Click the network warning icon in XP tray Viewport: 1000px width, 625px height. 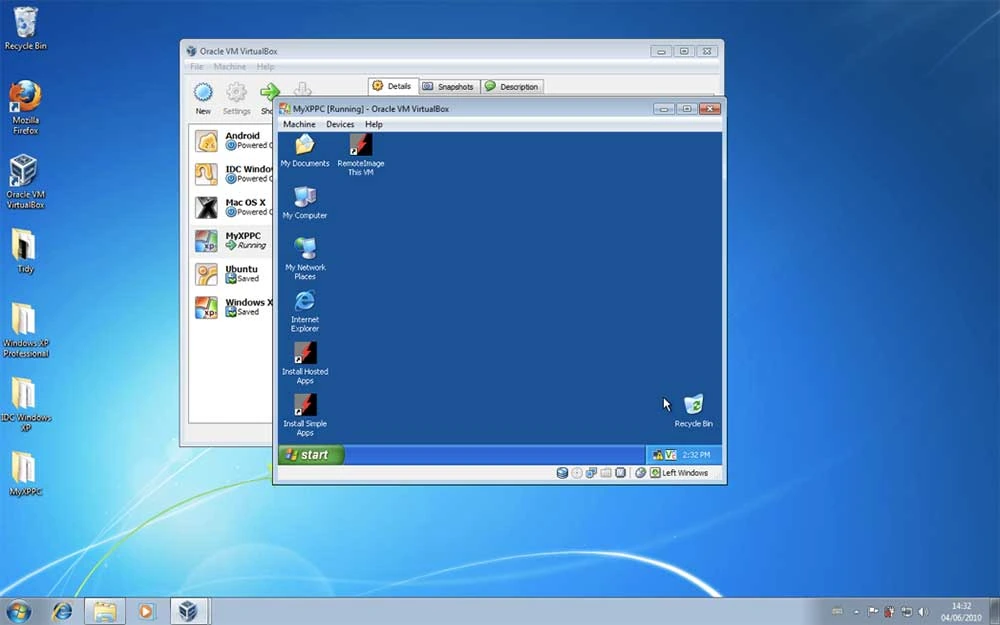tap(658, 455)
